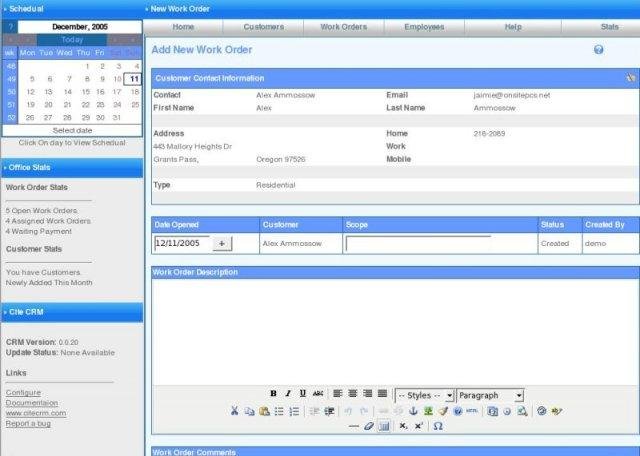Go to the Employees menu
The height and width of the screenshot is (456, 640).
(x=424, y=26)
